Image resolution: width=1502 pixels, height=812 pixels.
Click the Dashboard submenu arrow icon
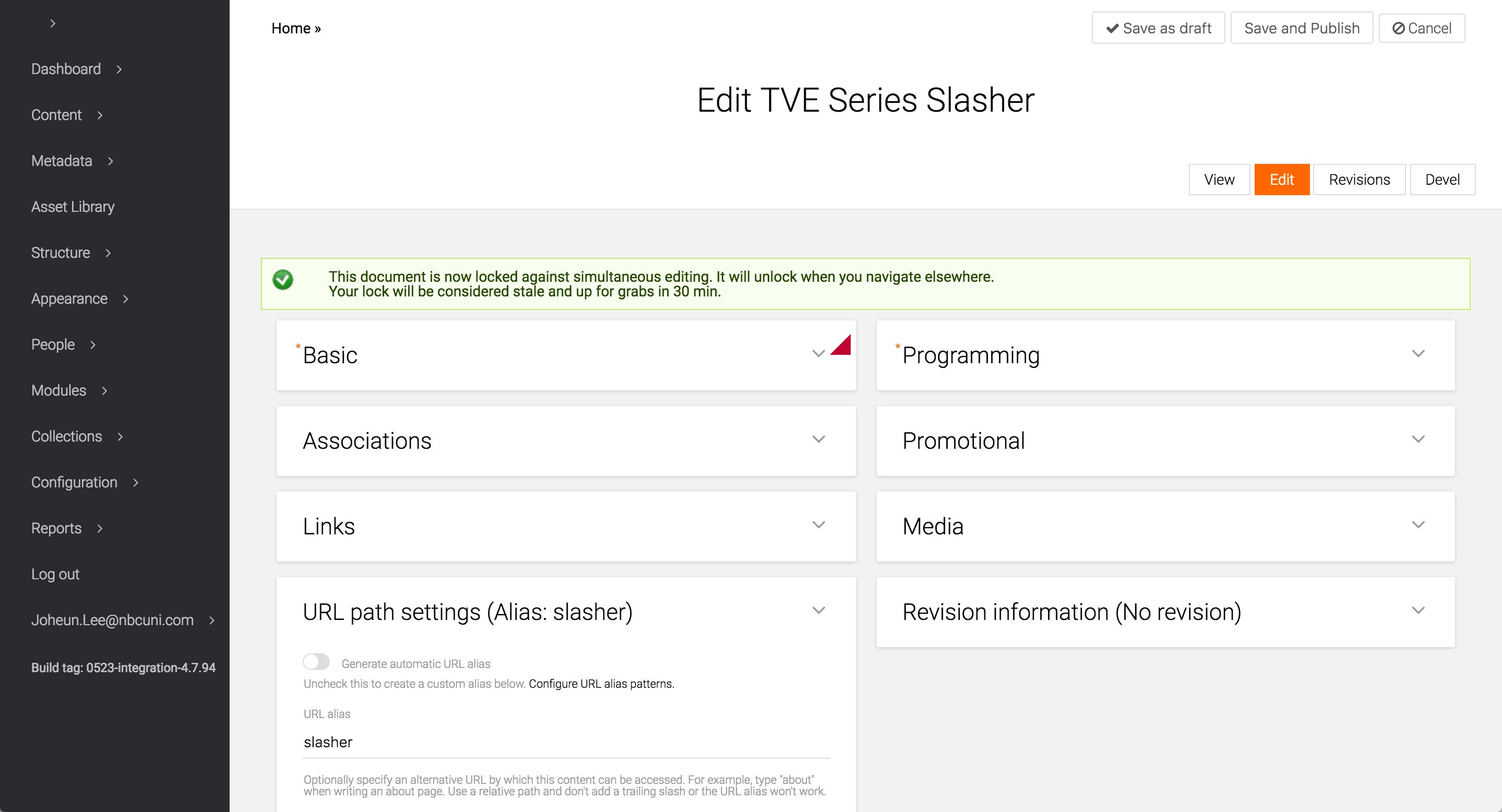[x=120, y=69]
